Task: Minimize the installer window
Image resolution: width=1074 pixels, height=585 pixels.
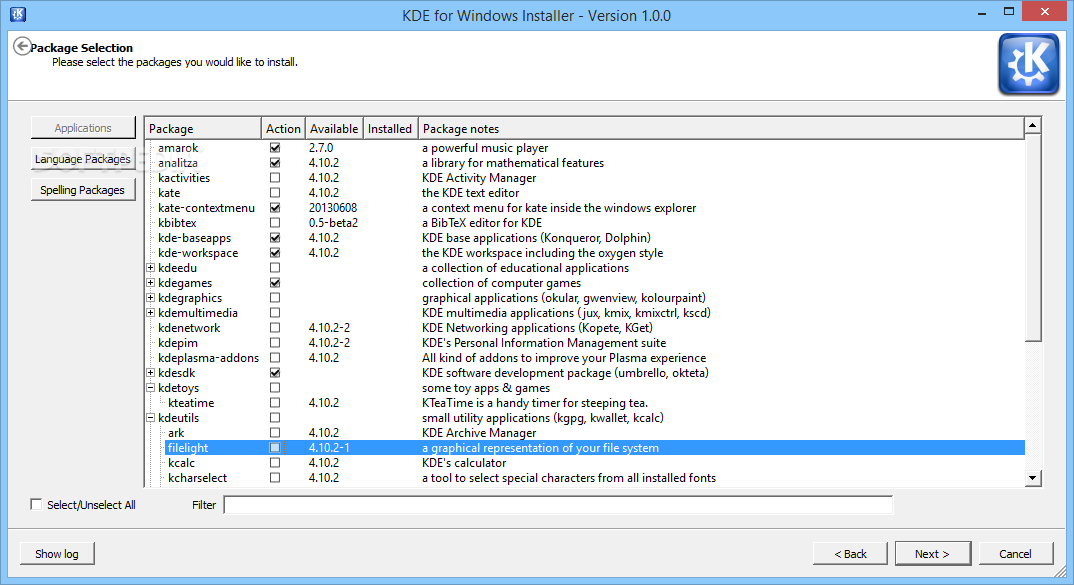Action: coord(982,12)
